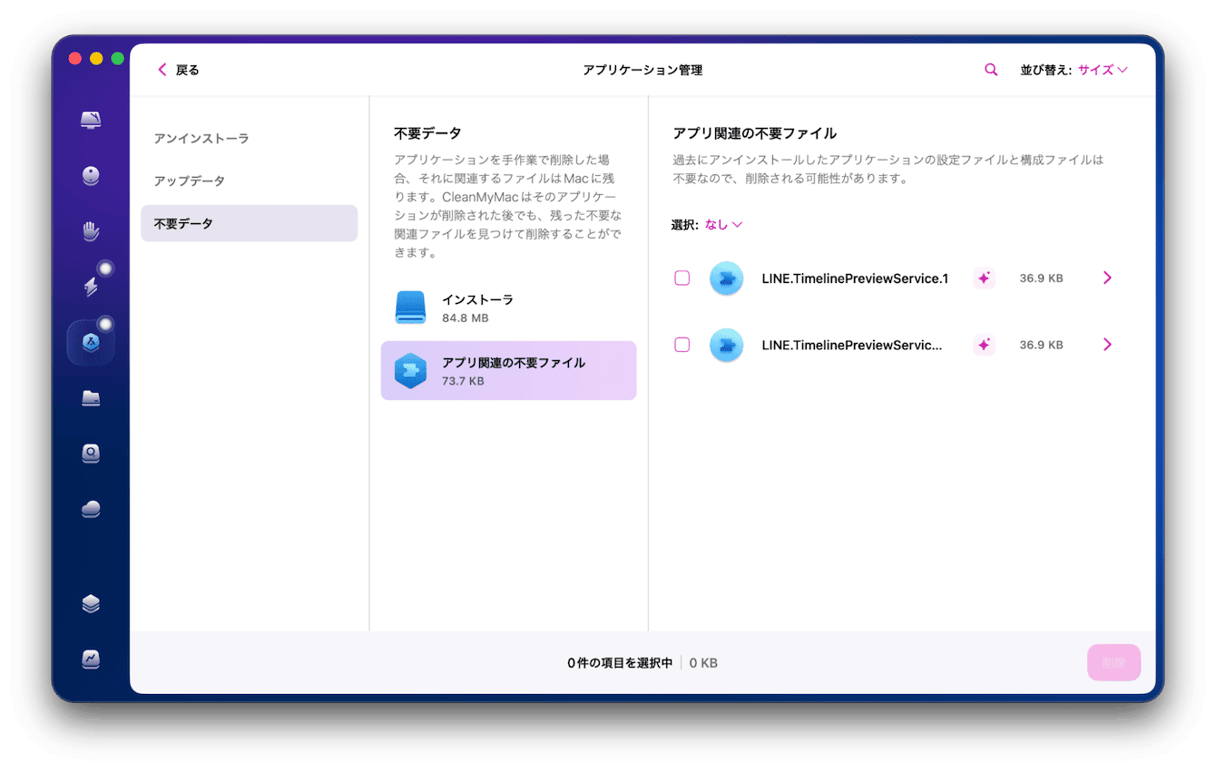1216x771 pixels.
Task: Check the truncated LINE.TimelinePreviewServic... checkbox
Action: [x=682, y=345]
